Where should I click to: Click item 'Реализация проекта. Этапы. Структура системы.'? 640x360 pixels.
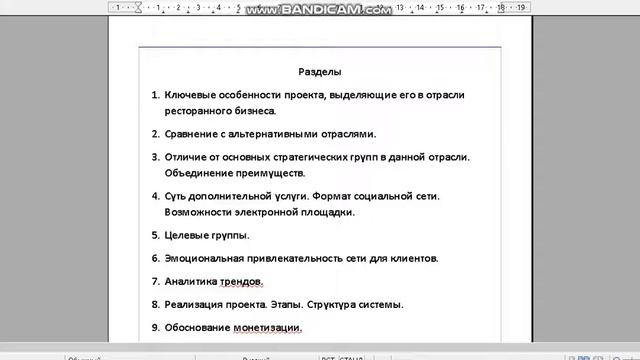pos(284,305)
